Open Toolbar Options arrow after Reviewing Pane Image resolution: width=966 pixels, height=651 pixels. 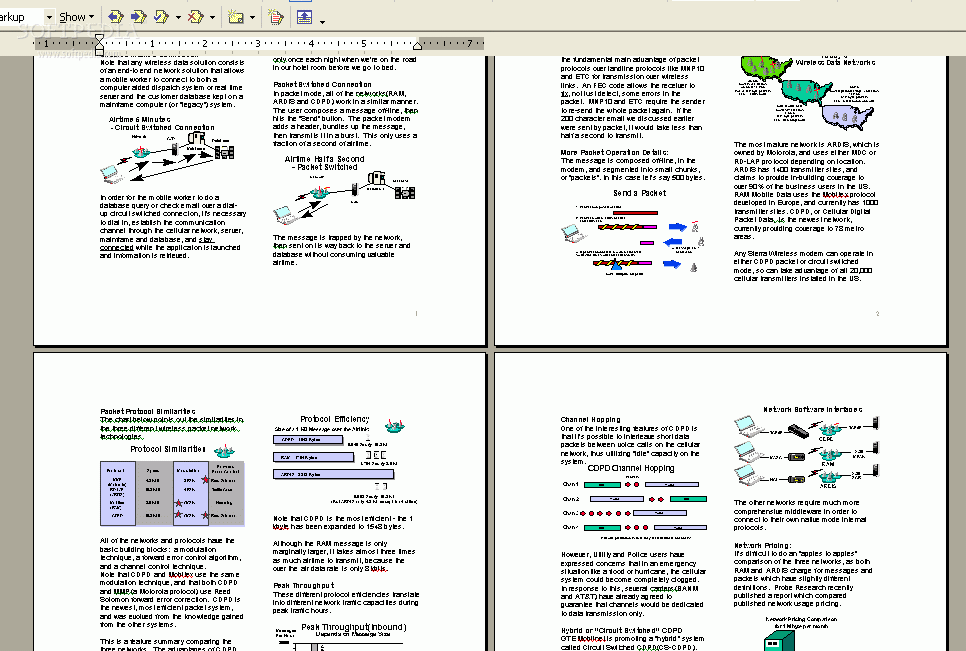(x=322, y=21)
